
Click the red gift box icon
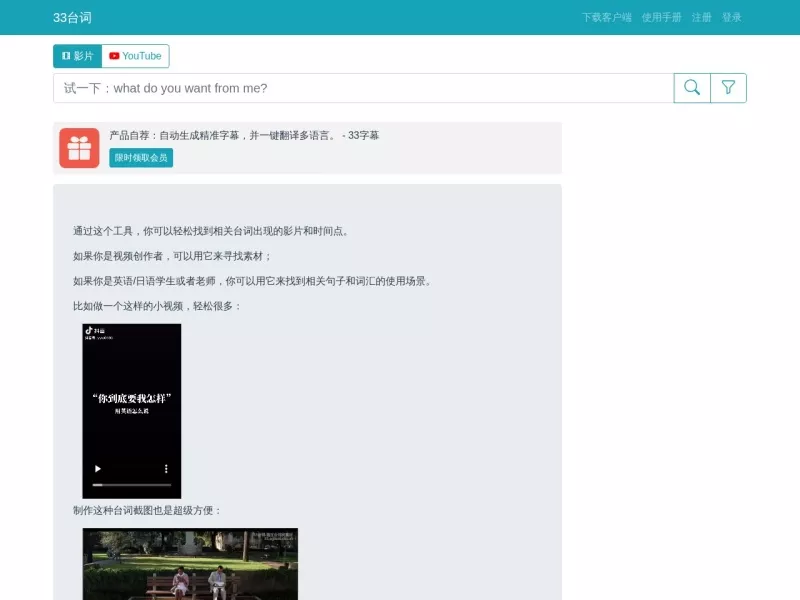click(x=79, y=148)
